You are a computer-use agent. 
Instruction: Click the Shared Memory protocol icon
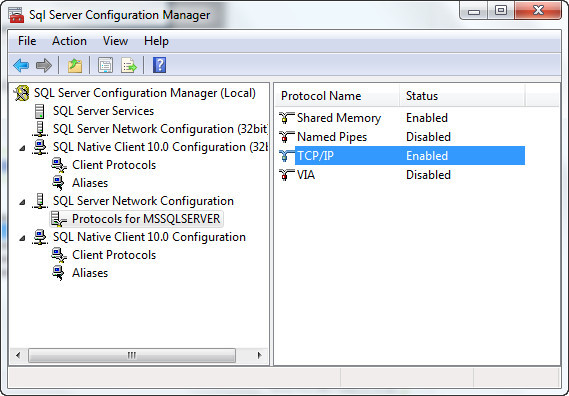286,118
